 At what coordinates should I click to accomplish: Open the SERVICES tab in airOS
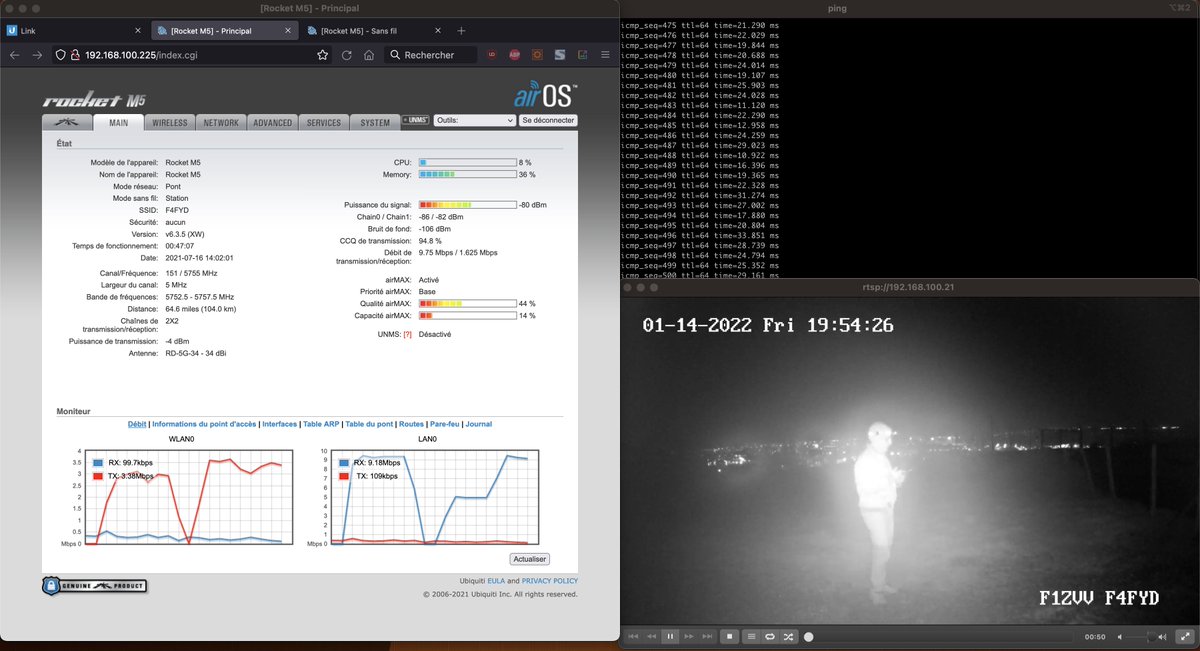coord(323,123)
